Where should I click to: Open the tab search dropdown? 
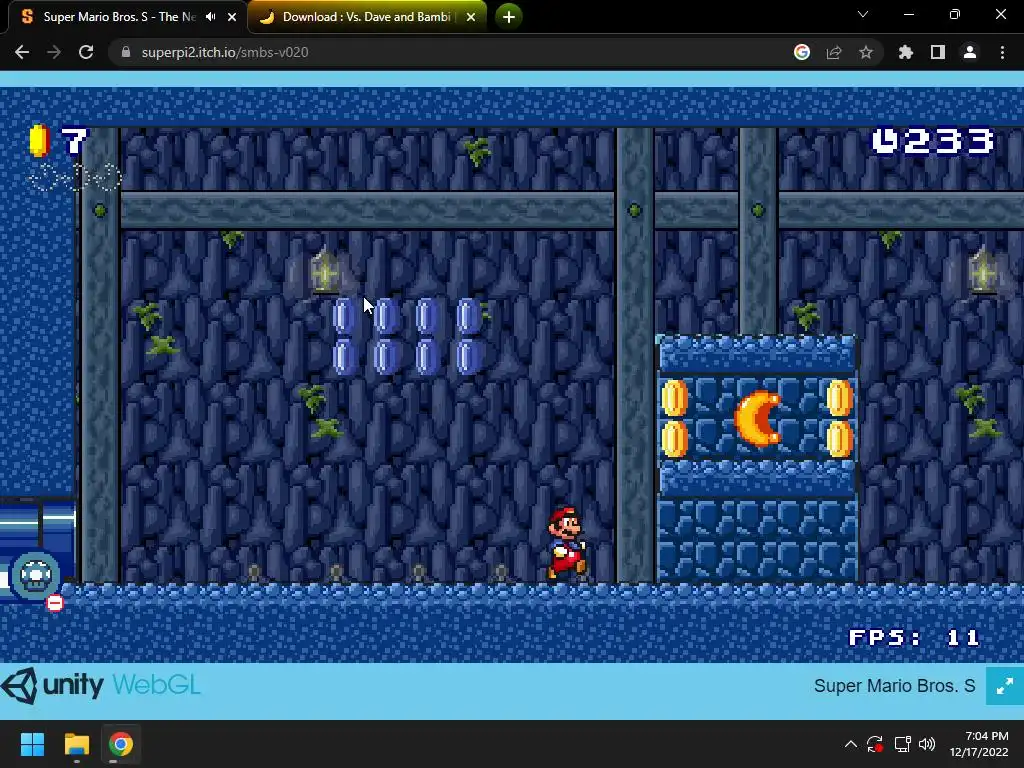[x=863, y=14]
